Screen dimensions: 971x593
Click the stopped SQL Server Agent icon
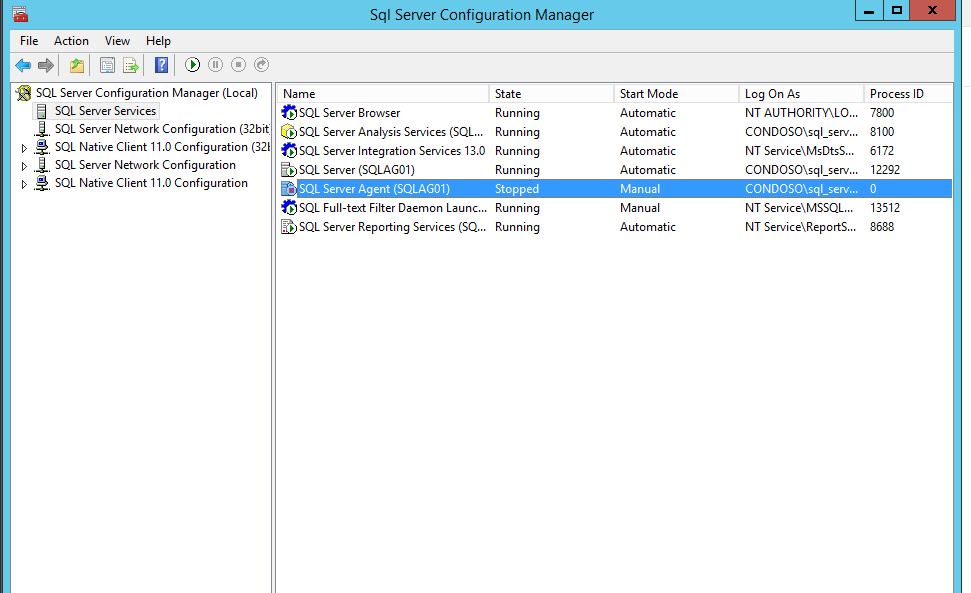click(x=289, y=189)
